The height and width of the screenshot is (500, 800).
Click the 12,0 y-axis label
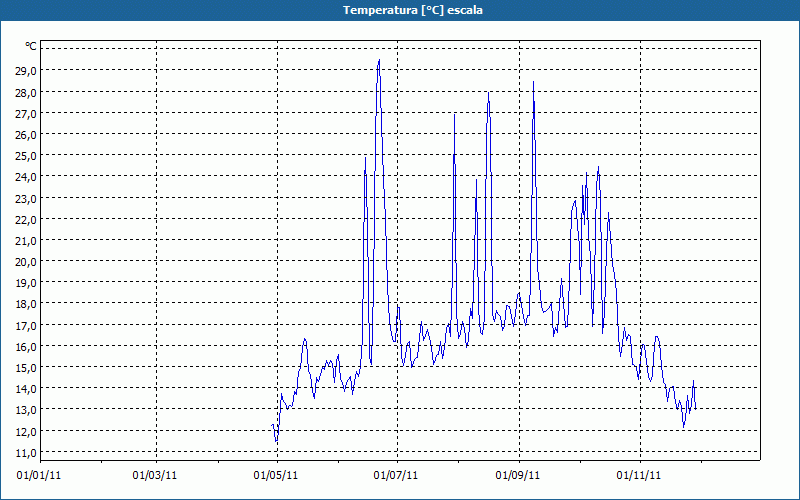click(x=26, y=432)
